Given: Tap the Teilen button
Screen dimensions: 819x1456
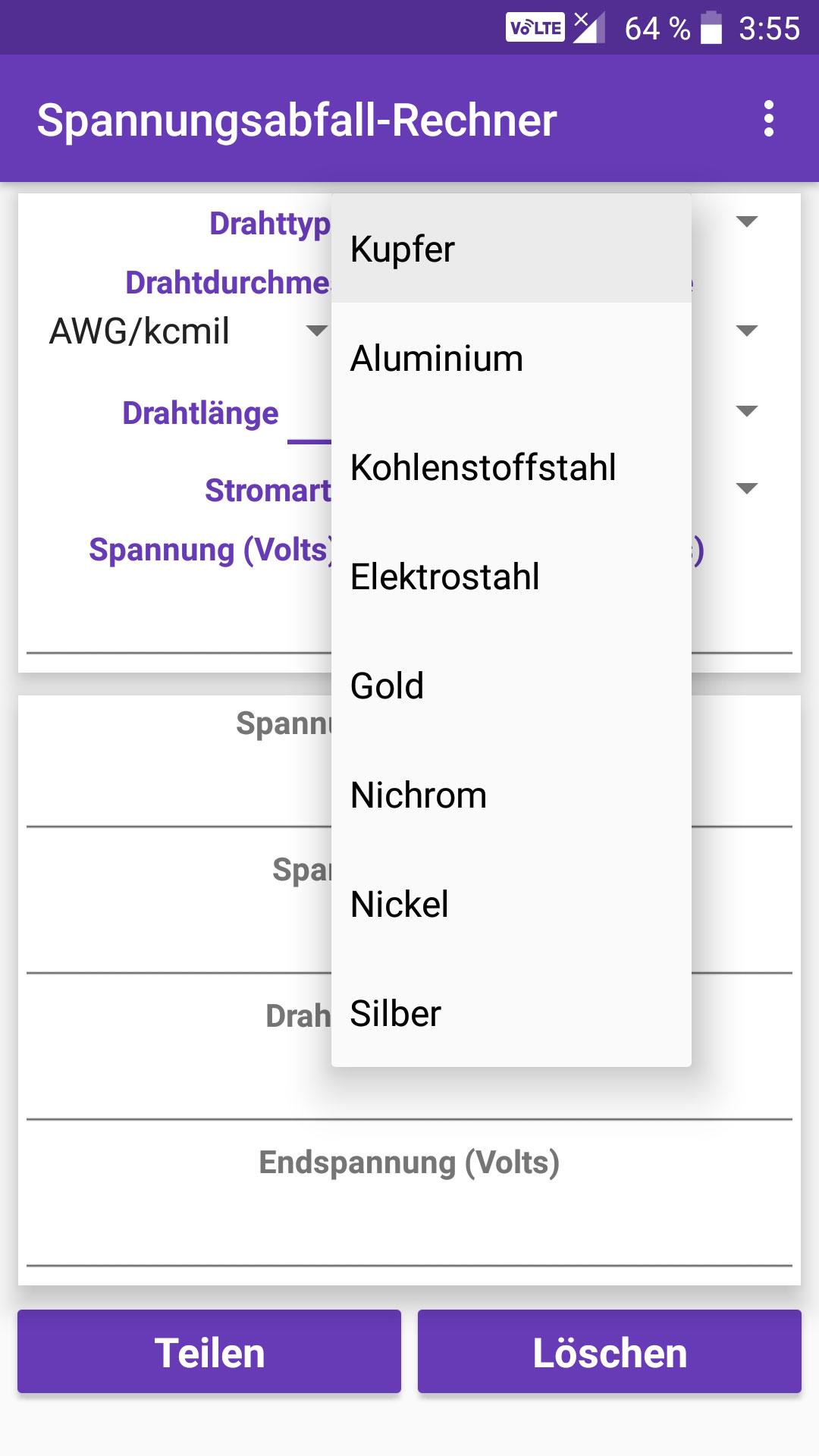Looking at the screenshot, I should (x=209, y=1351).
